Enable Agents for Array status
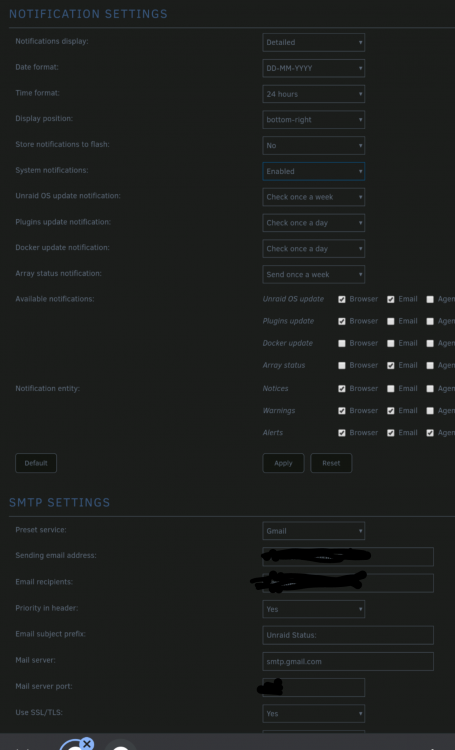The height and width of the screenshot is (750, 455). click(x=430, y=365)
